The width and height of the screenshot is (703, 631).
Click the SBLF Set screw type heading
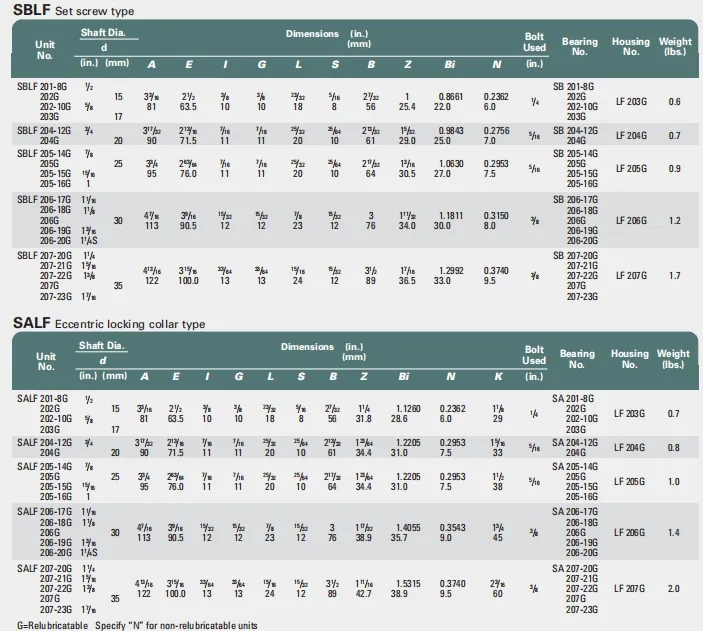(x=73, y=10)
